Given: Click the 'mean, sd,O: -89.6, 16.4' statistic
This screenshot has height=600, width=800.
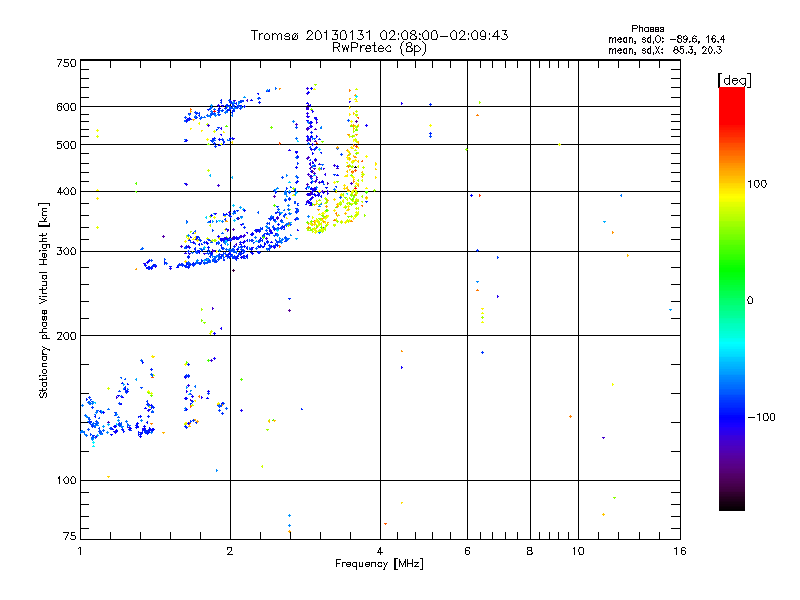Looking at the screenshot, I should point(666,39).
